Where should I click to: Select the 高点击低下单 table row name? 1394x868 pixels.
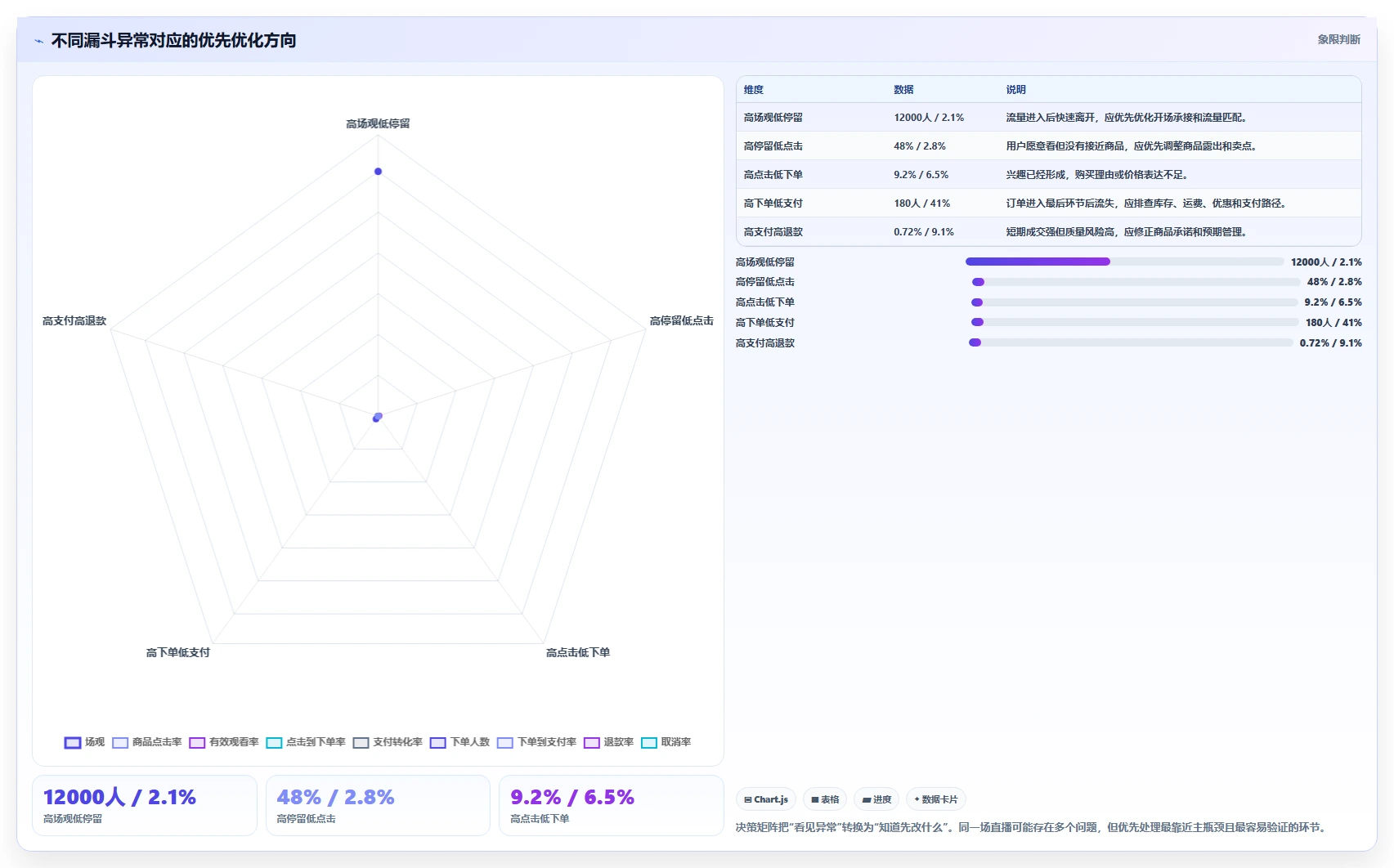(x=773, y=175)
